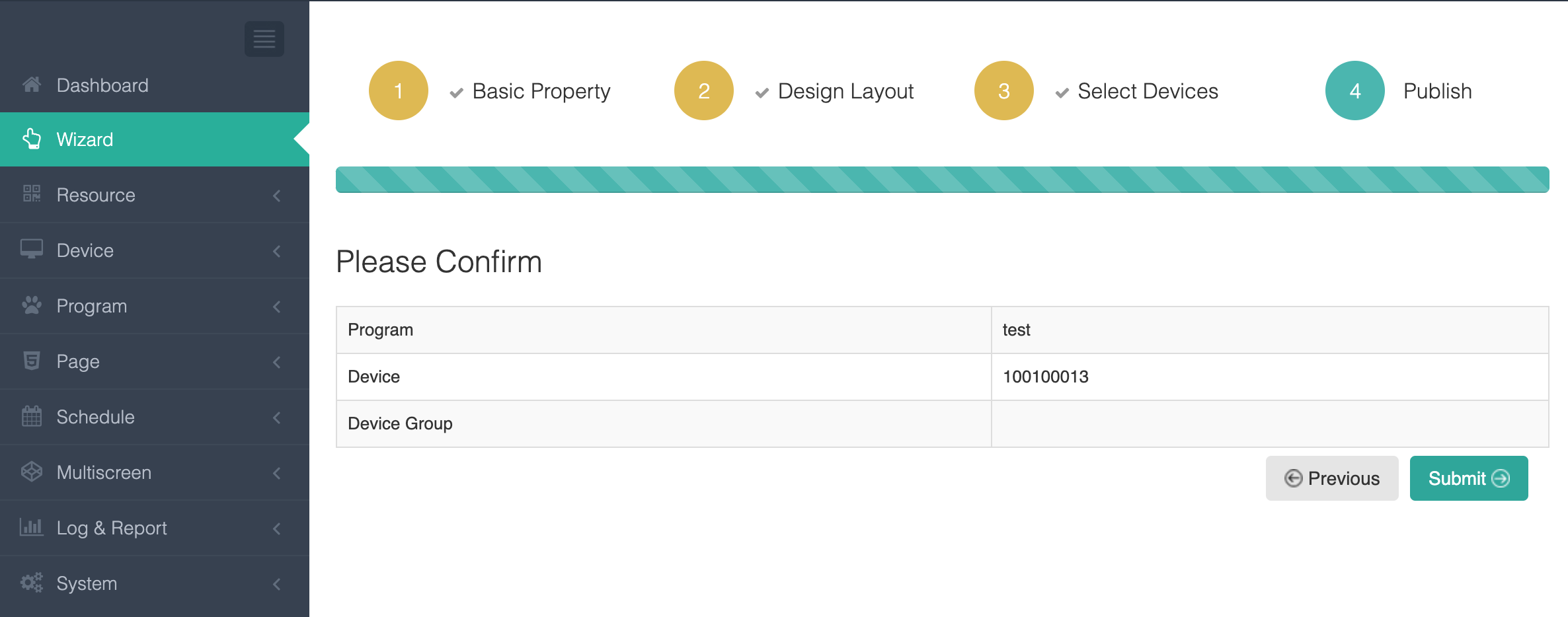Click the Multiscreen cube icon
Viewport: 1568px width, 617px height.
coord(32,472)
